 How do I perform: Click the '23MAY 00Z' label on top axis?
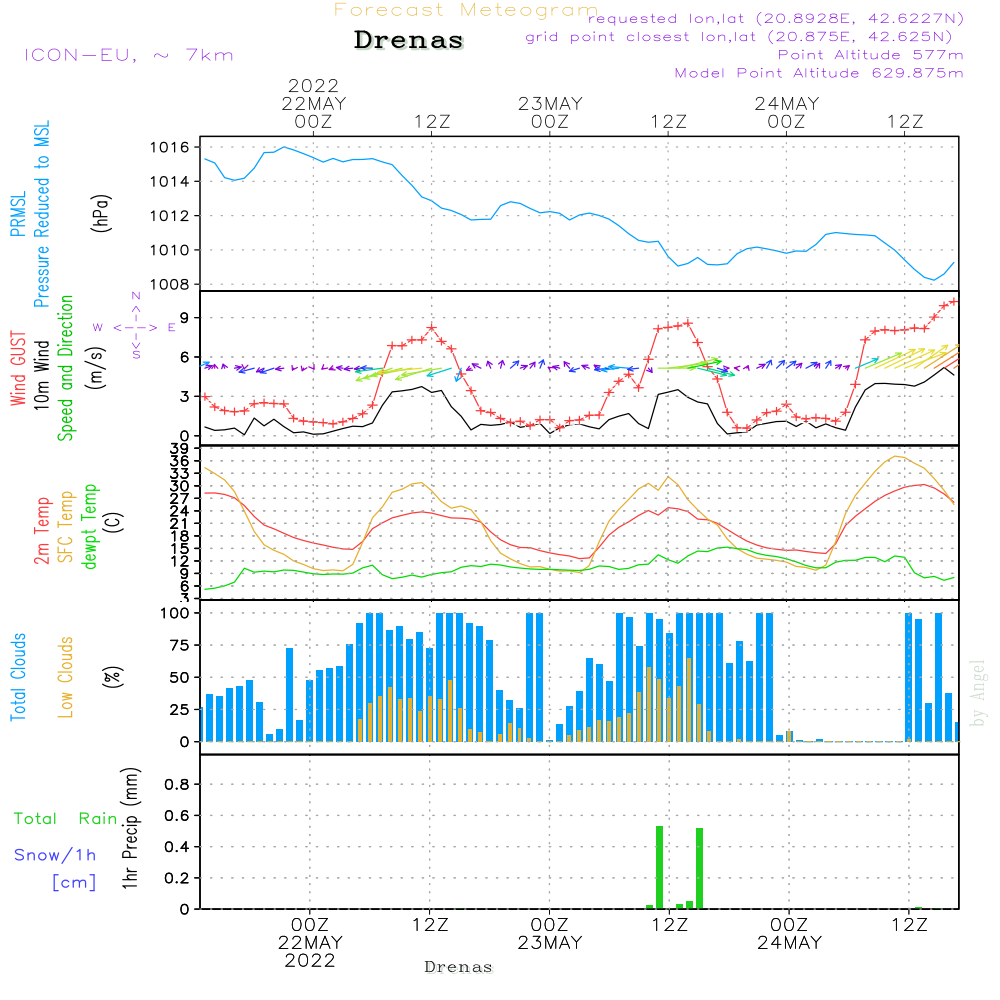550,112
